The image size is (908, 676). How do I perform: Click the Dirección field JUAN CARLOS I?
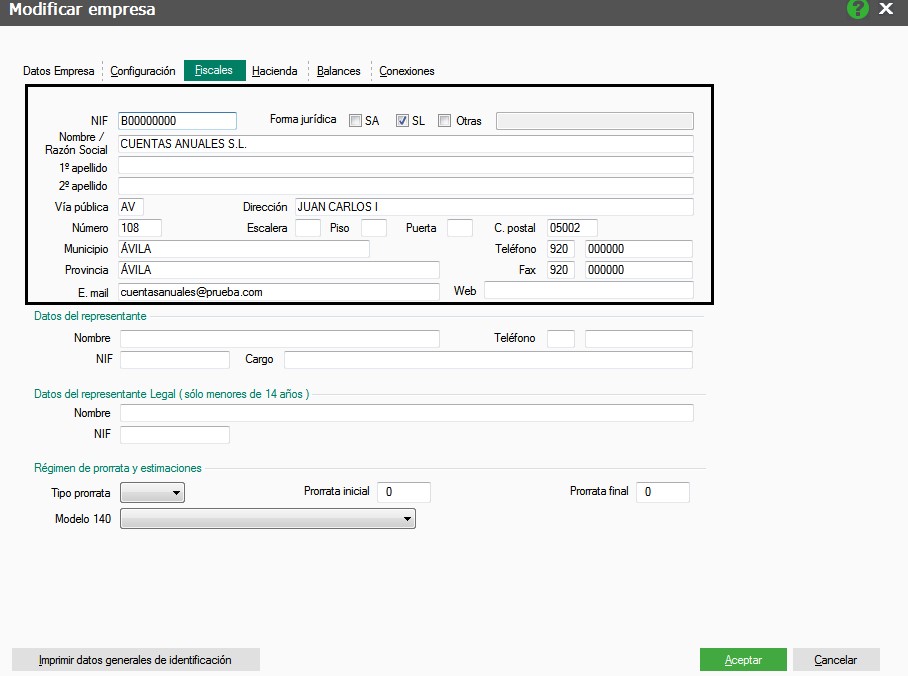tap(494, 207)
